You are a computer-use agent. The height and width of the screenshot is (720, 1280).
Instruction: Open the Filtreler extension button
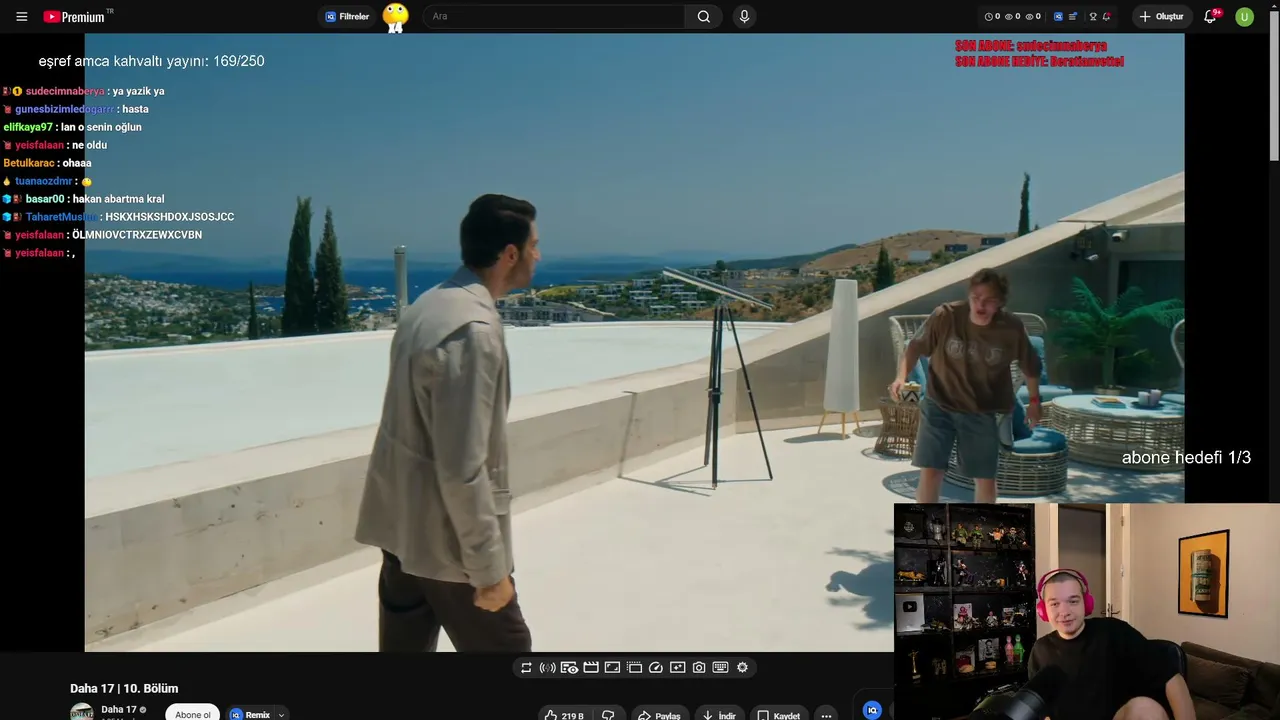tap(348, 17)
